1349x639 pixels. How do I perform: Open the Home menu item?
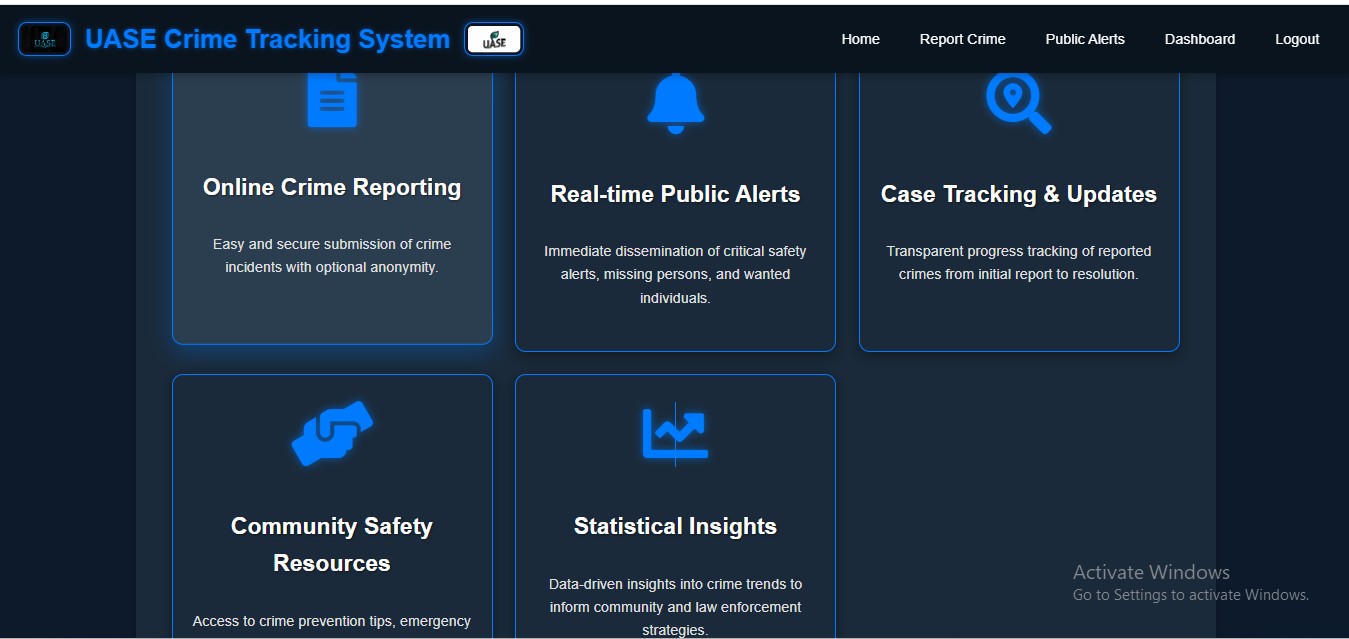coord(860,39)
